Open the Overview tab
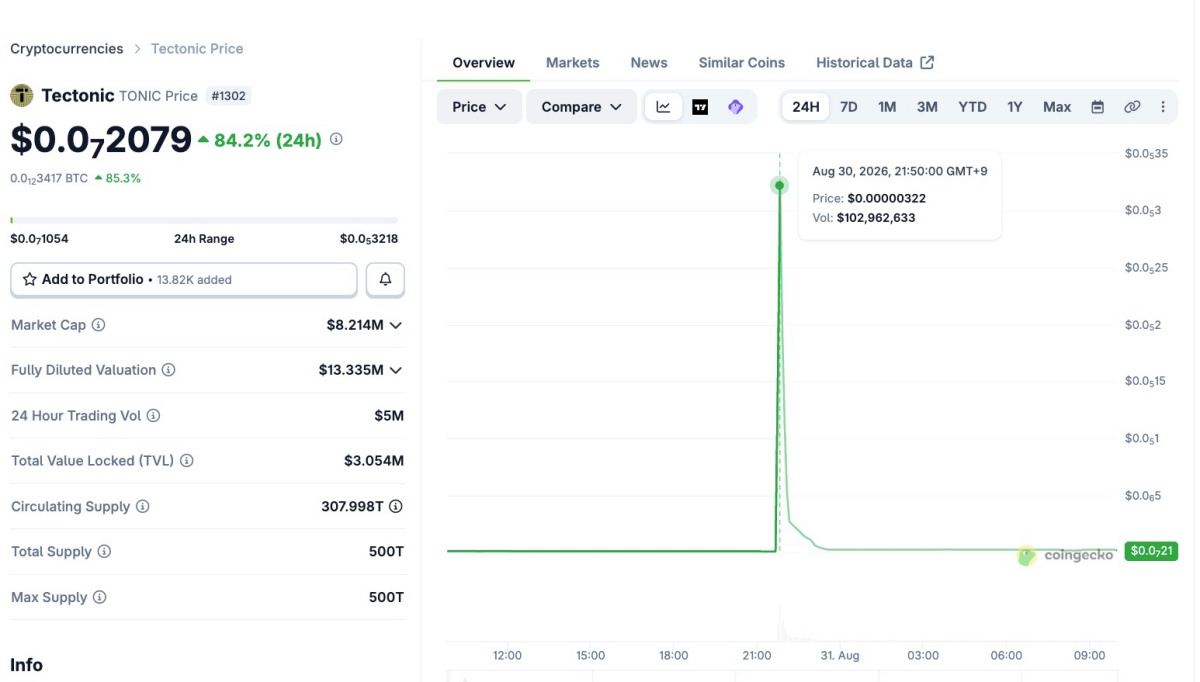Image resolution: width=1200 pixels, height=682 pixels. tap(484, 62)
